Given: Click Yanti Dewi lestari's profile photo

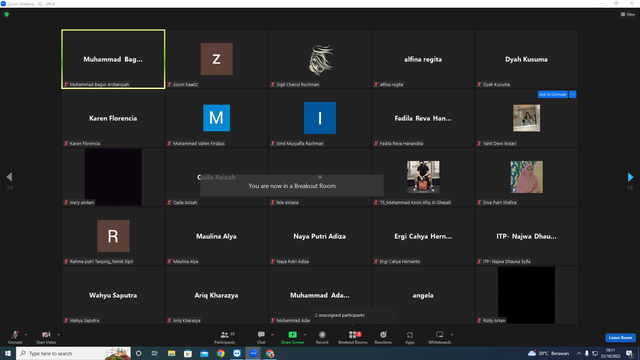Looking at the screenshot, I should click(527, 118).
